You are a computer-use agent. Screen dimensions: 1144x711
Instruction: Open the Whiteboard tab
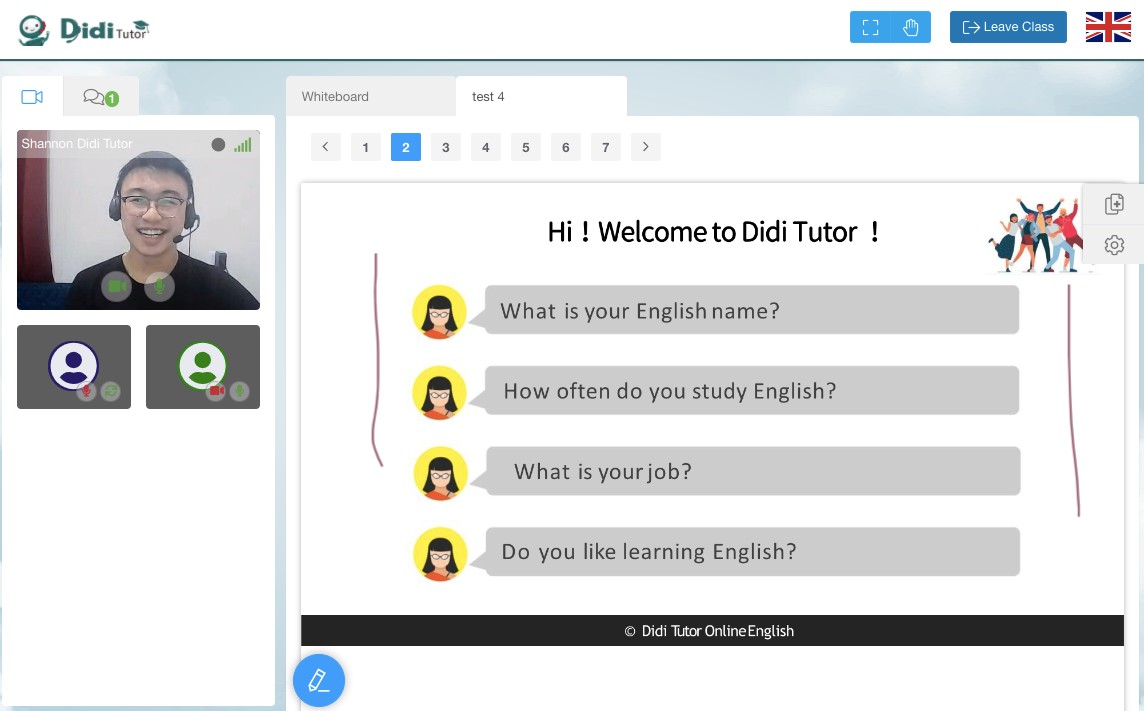coord(371,96)
